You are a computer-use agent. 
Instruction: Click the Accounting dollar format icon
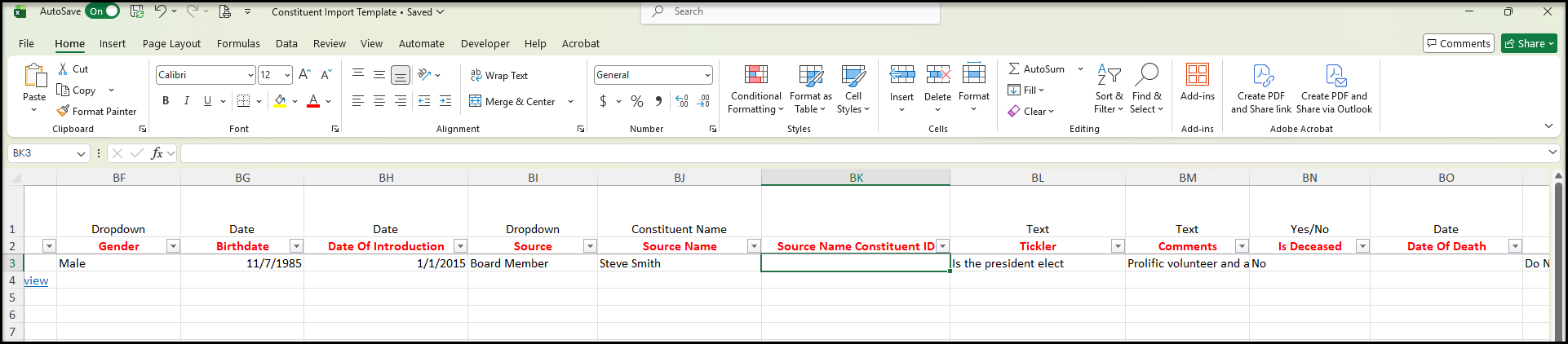tap(603, 101)
